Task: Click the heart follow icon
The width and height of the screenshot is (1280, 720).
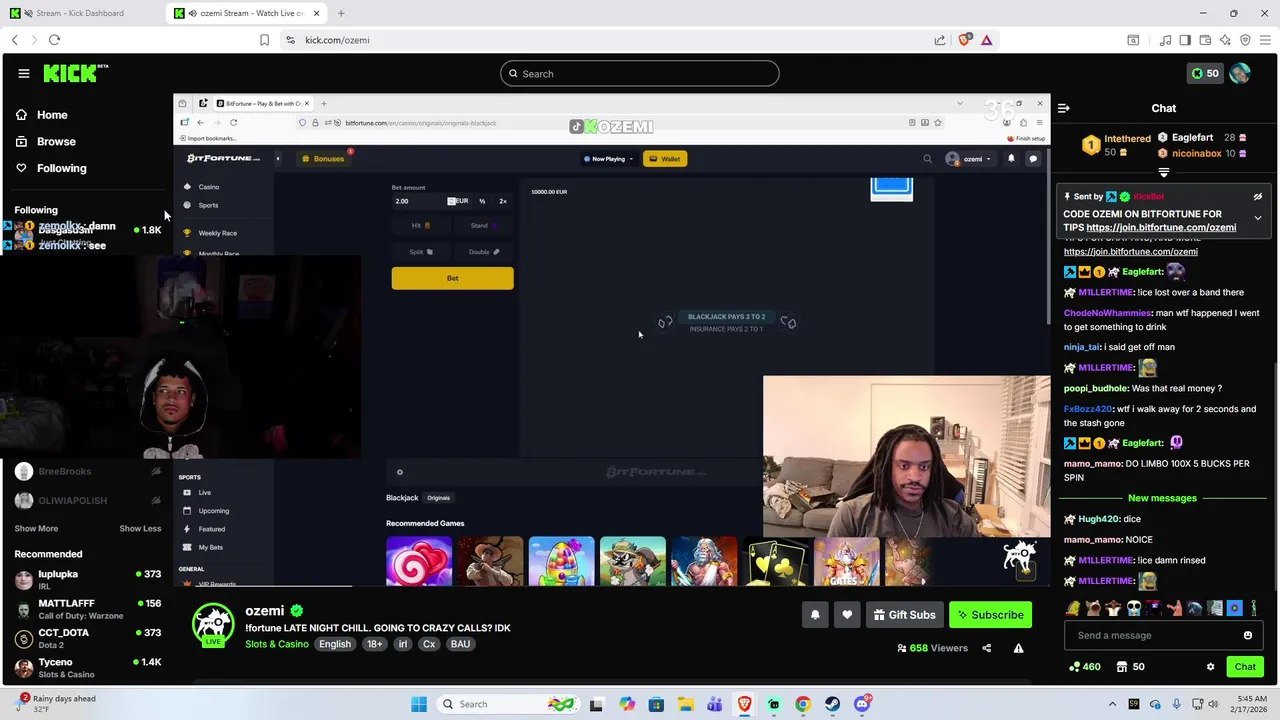Action: point(847,615)
